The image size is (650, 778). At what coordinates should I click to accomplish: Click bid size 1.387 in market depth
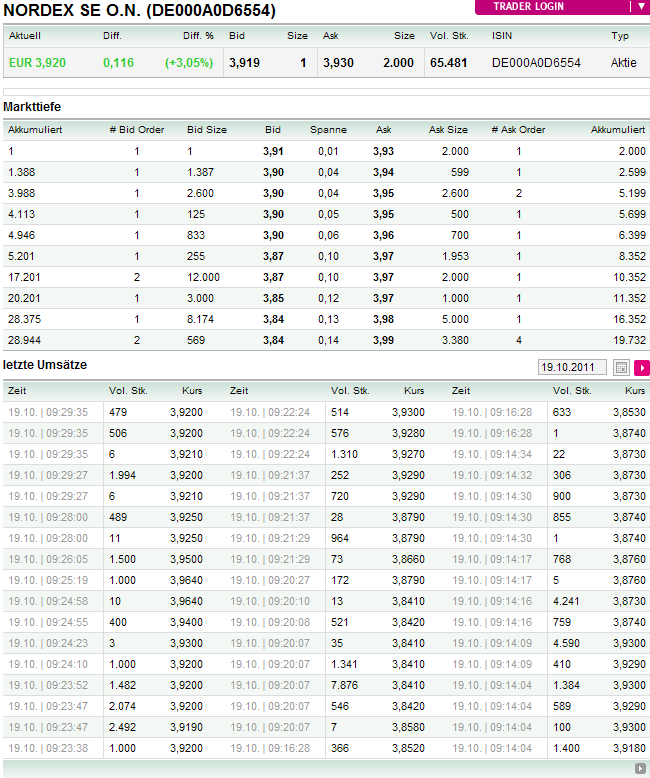200,172
